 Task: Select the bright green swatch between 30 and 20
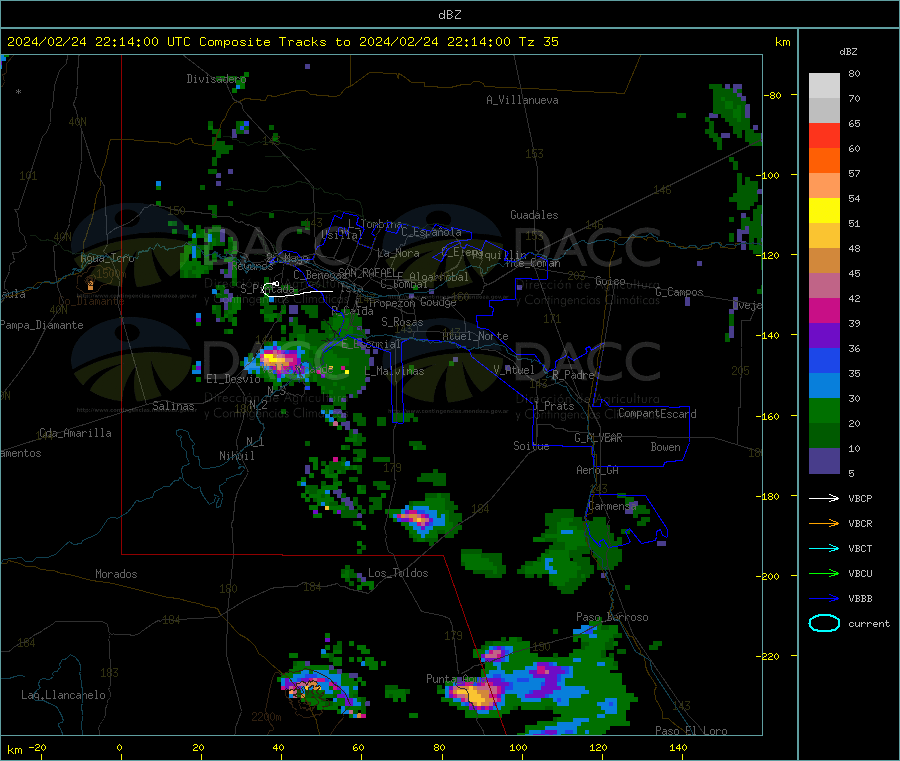coord(824,410)
